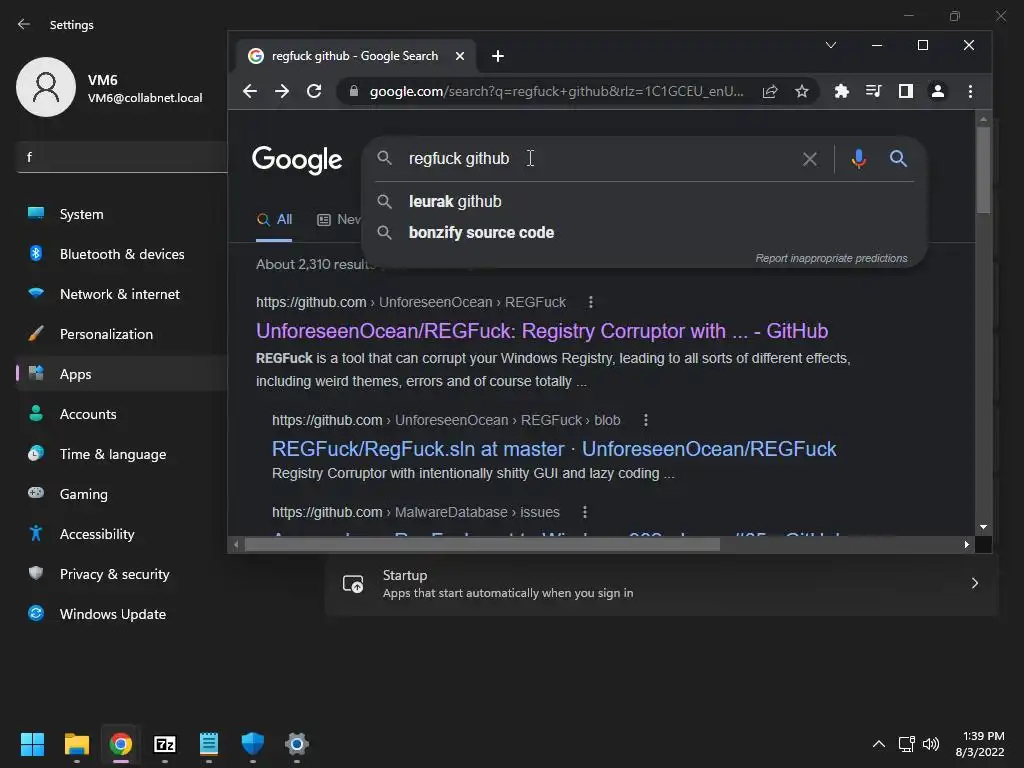Select the All search tab

click(x=274, y=220)
